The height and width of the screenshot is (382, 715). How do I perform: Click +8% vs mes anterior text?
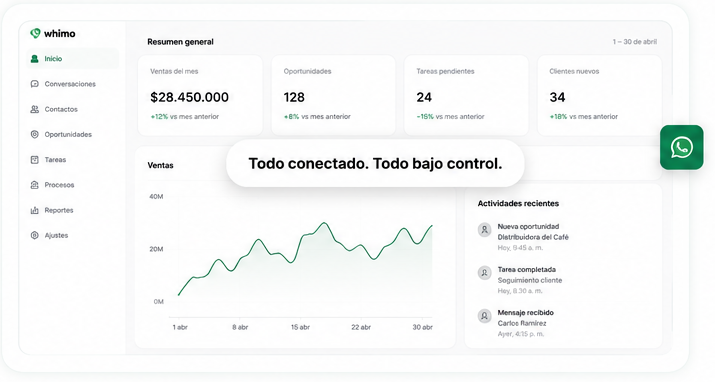[x=317, y=117]
